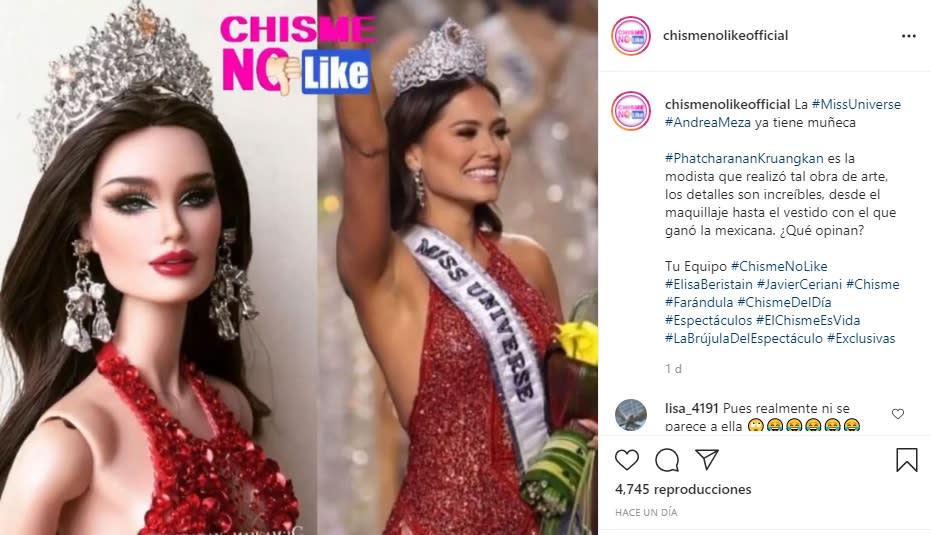Image resolution: width=931 pixels, height=535 pixels.
Task: Like the post with the heart icon
Action: coord(626,460)
